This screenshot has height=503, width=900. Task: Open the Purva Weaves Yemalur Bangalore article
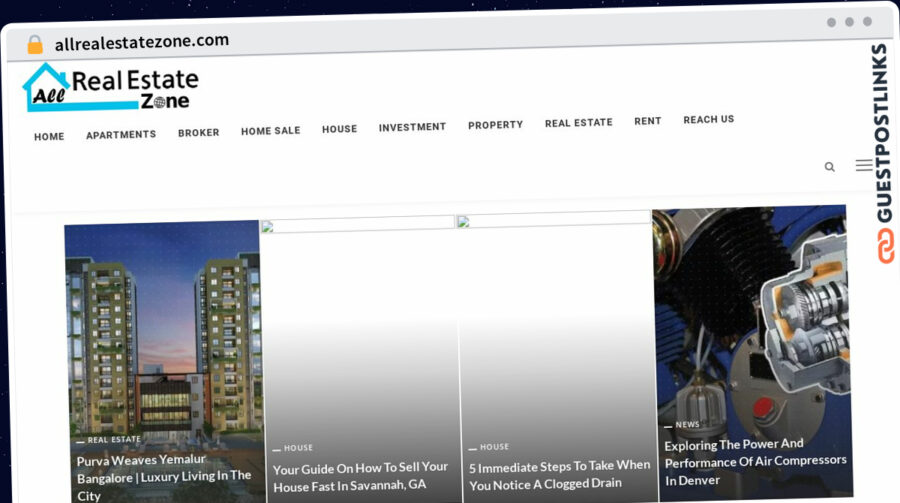tap(164, 477)
